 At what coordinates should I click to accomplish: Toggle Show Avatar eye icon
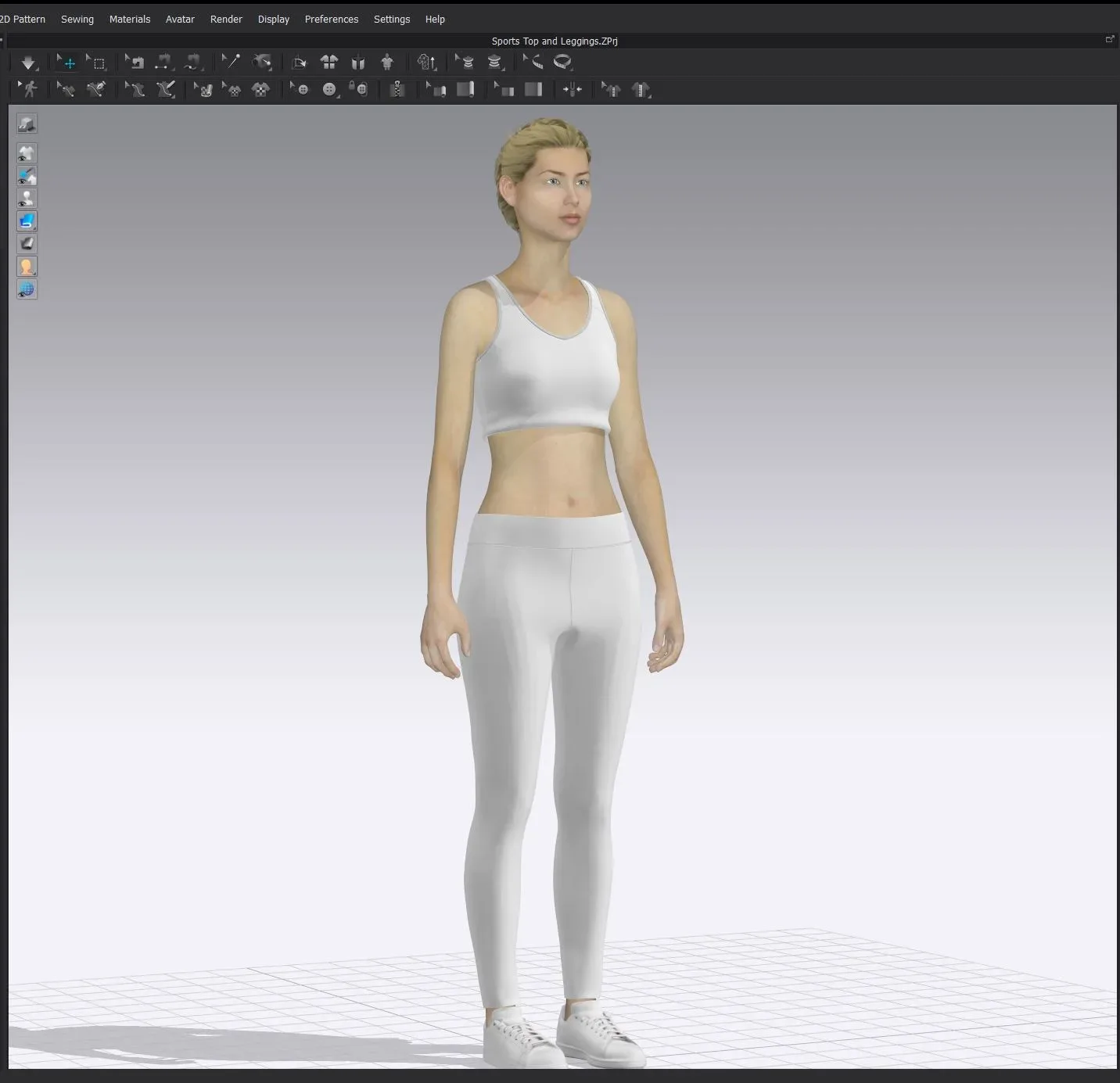(27, 199)
